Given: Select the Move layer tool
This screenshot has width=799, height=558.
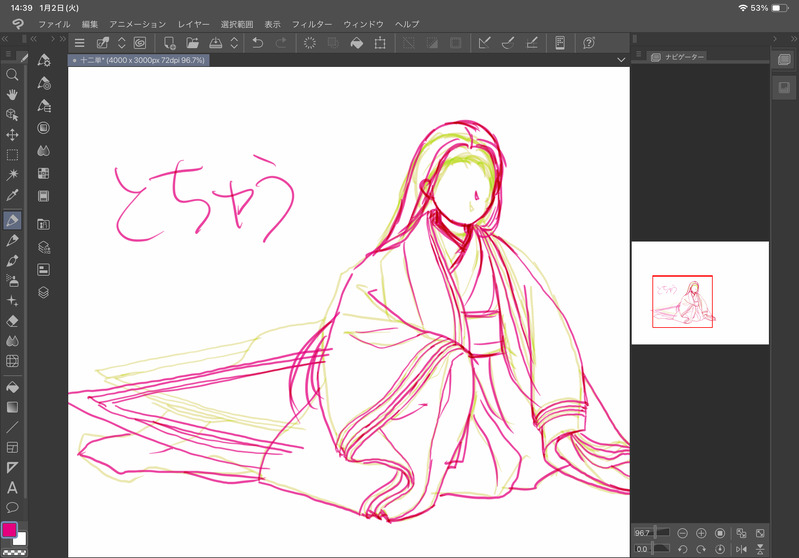Looking at the screenshot, I should [x=12, y=135].
